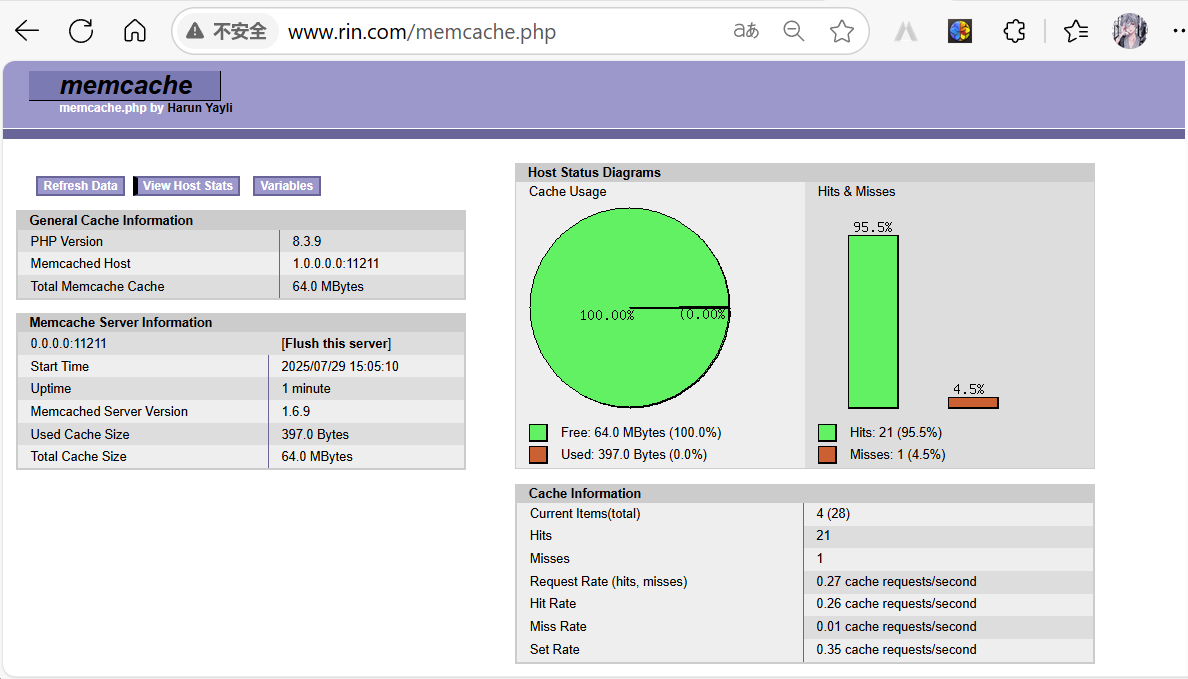Select Total Memcache Cache 64.0 MBytes value

328,286
